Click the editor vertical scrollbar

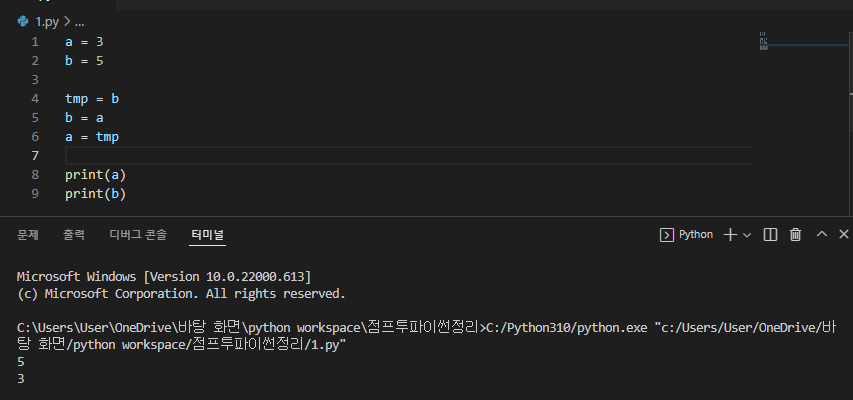(x=850, y=125)
